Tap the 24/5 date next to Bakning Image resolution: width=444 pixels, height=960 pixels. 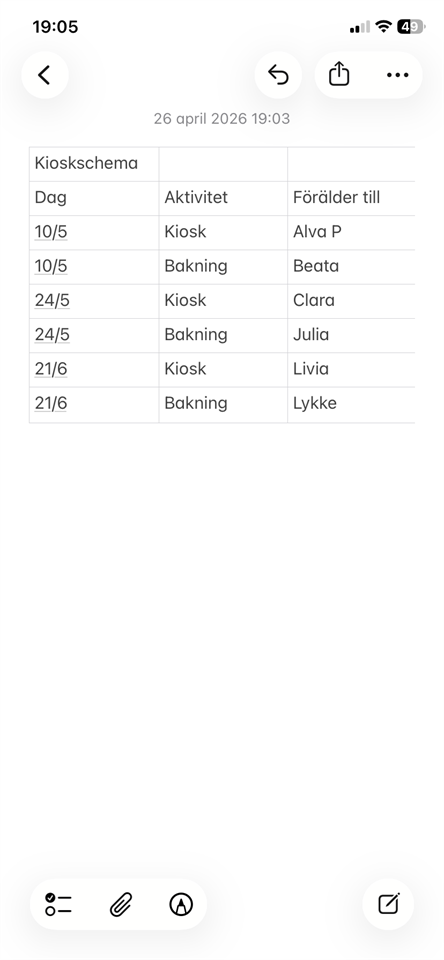coord(52,335)
